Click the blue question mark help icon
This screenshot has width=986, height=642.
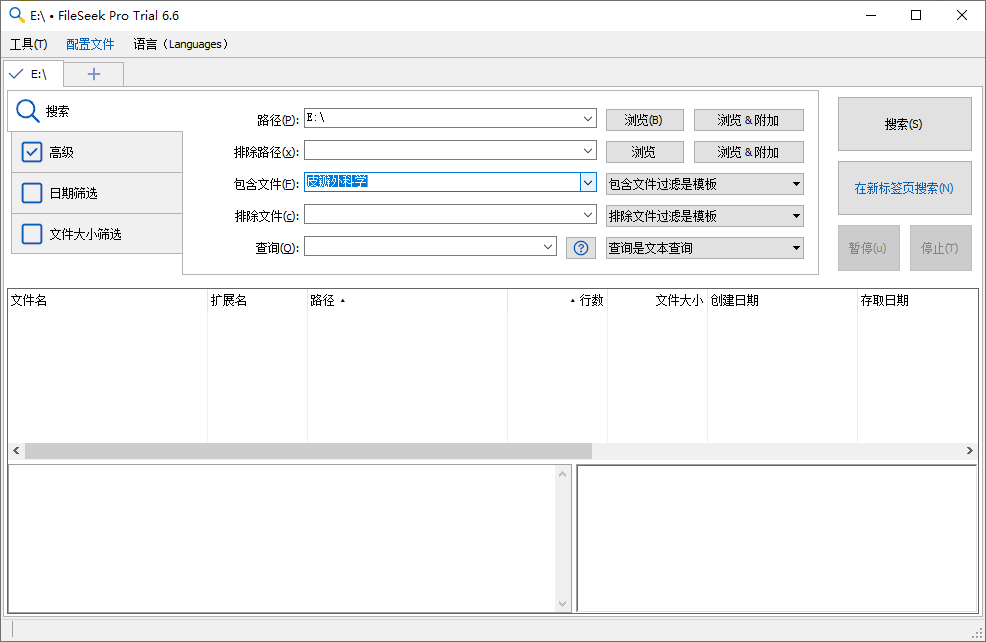pyautogui.click(x=581, y=248)
